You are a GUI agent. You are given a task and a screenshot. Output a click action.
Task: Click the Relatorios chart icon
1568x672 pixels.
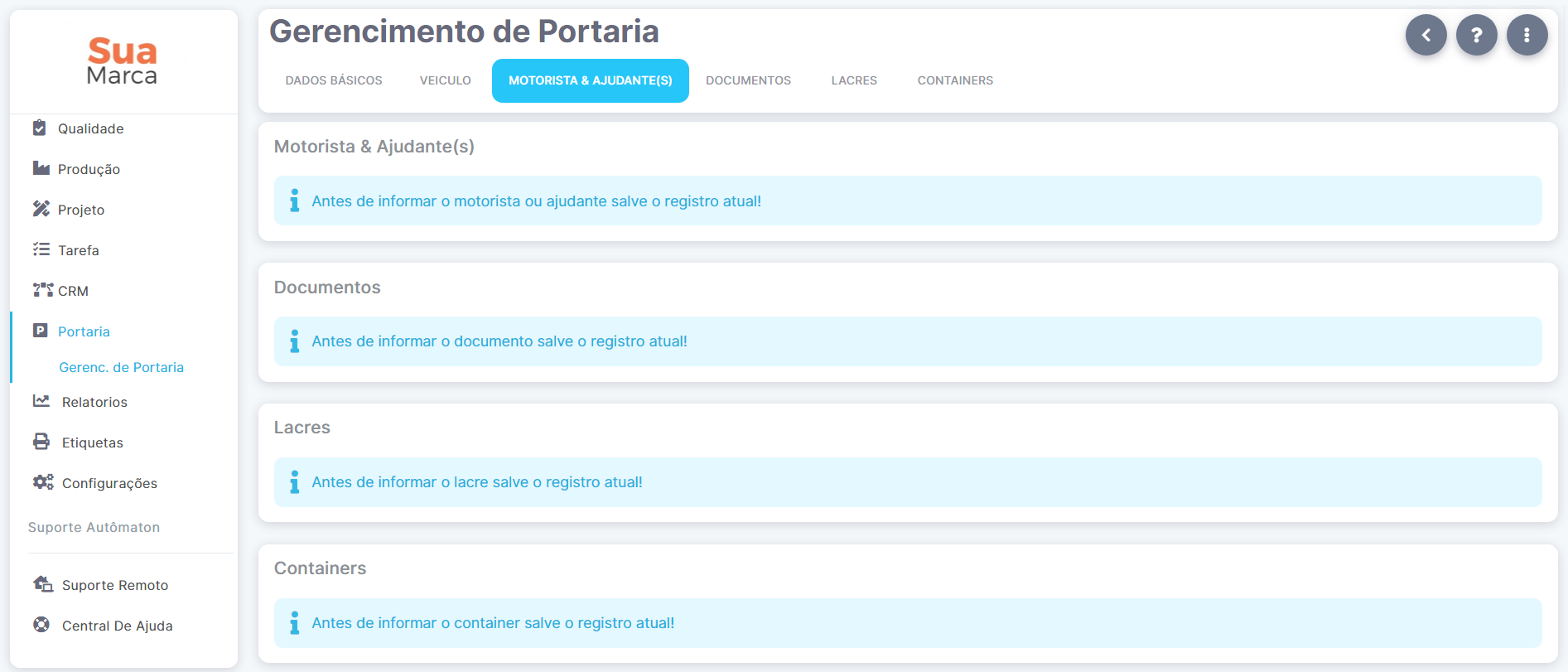pyautogui.click(x=41, y=401)
